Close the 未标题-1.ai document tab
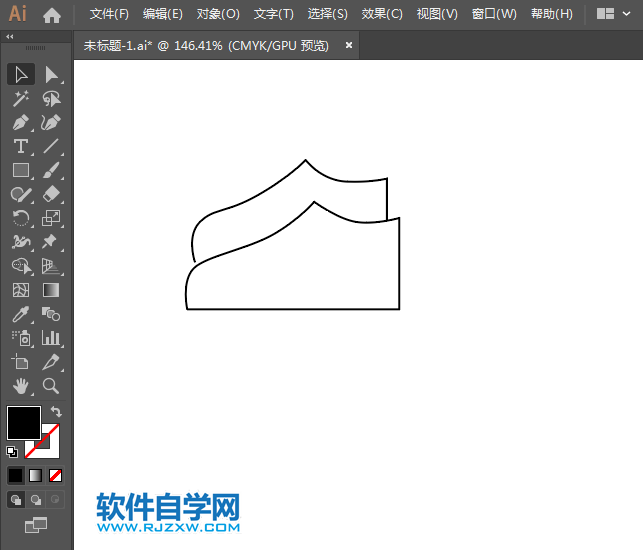The image size is (643, 550). pyautogui.click(x=349, y=45)
